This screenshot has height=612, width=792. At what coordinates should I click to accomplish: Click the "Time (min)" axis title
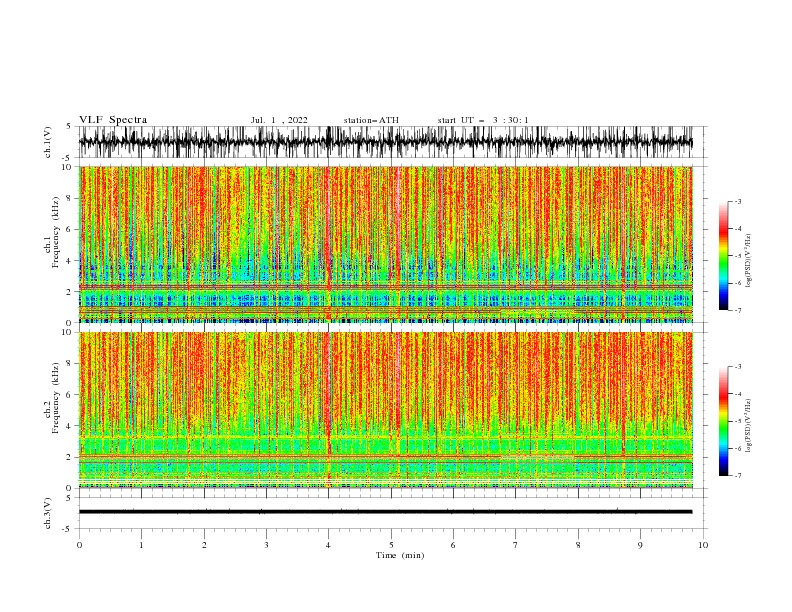click(400, 555)
